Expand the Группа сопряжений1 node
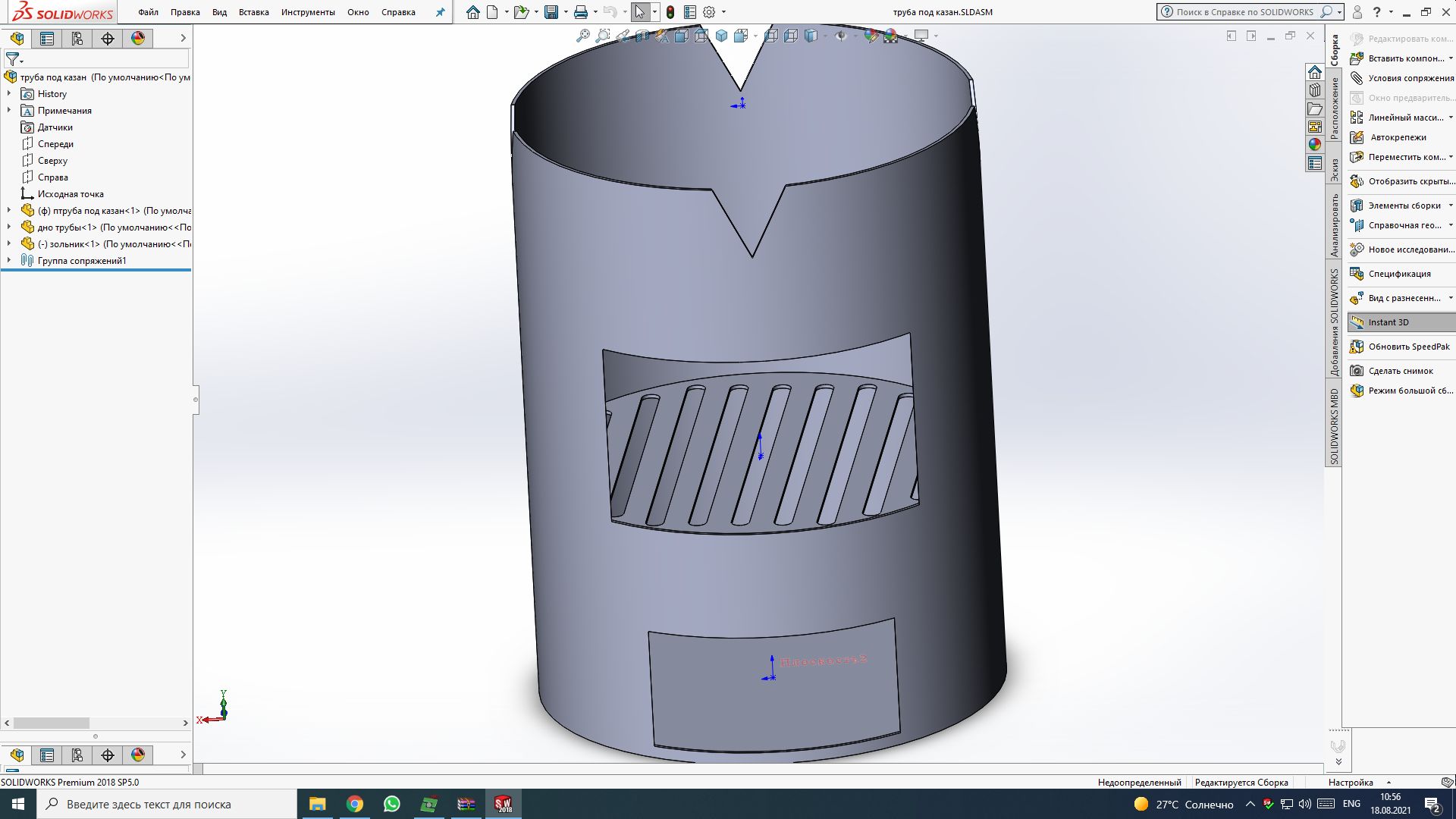The image size is (1456, 819). [x=8, y=260]
